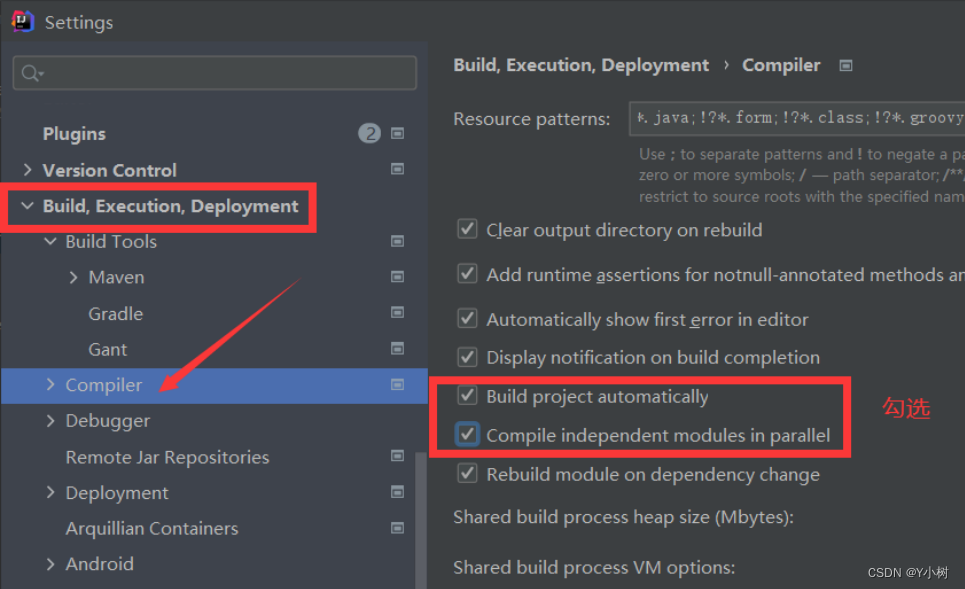Click the settings search field
The width and height of the screenshot is (965, 589).
point(215,73)
